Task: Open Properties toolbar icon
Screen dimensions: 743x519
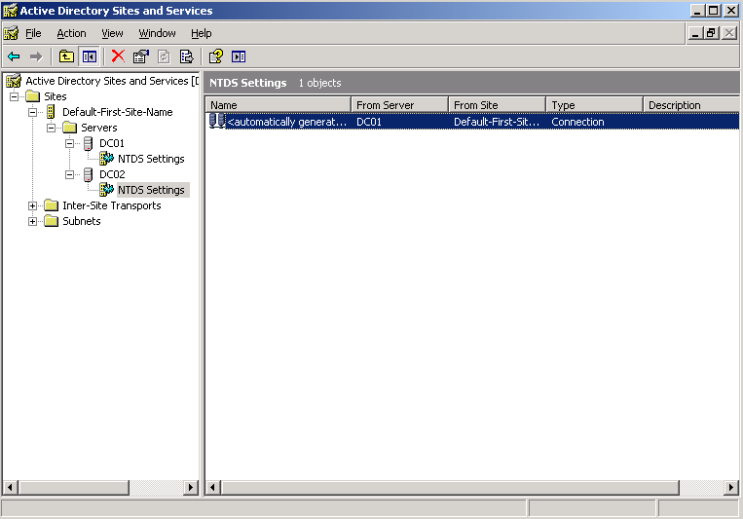Action: [141, 57]
